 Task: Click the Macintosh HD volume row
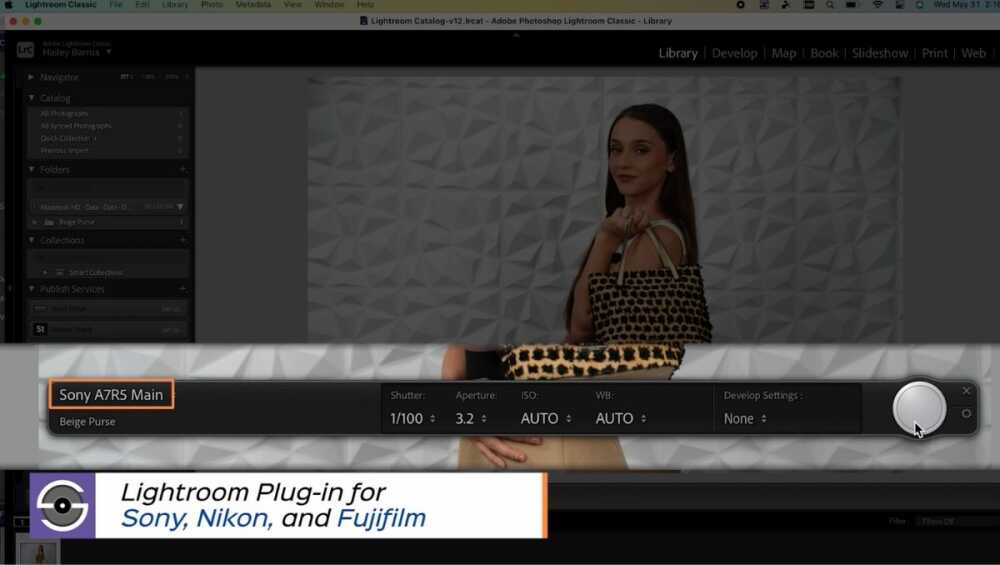[x=110, y=207]
